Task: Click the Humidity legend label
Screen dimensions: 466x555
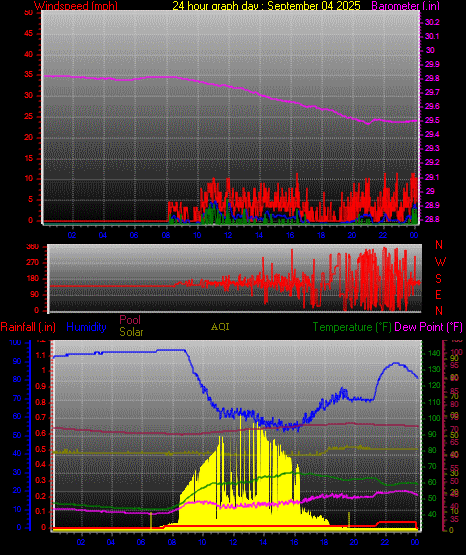Action: click(x=86, y=327)
